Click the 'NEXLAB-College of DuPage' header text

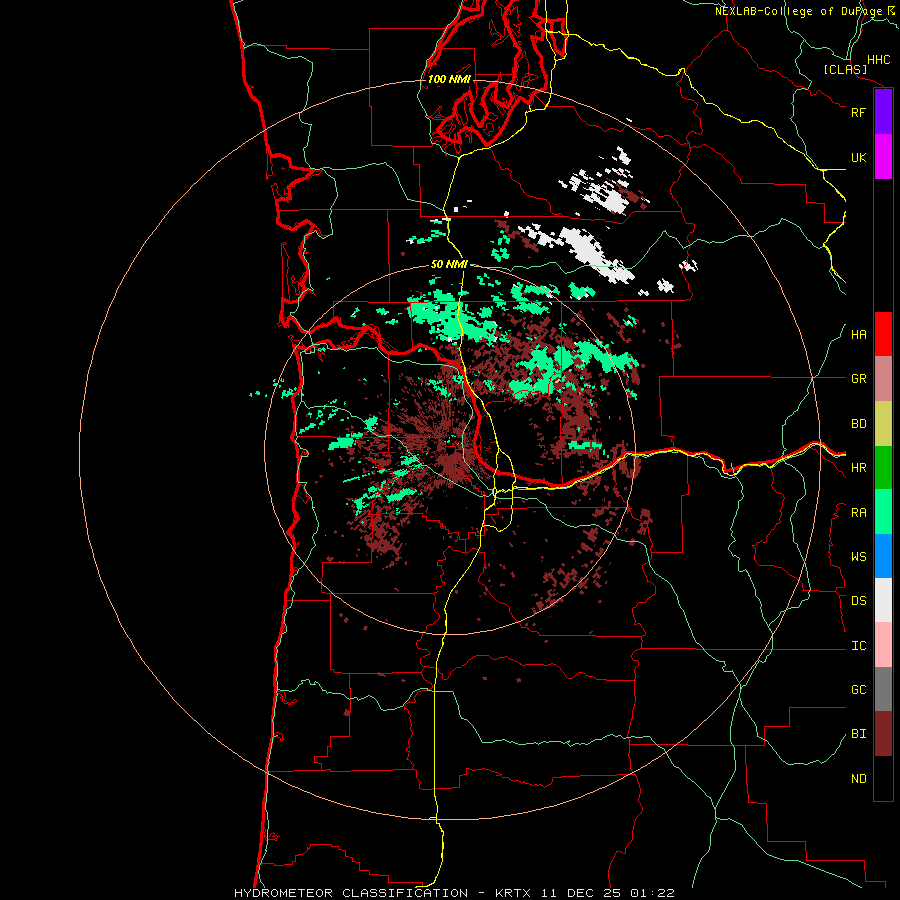click(799, 11)
